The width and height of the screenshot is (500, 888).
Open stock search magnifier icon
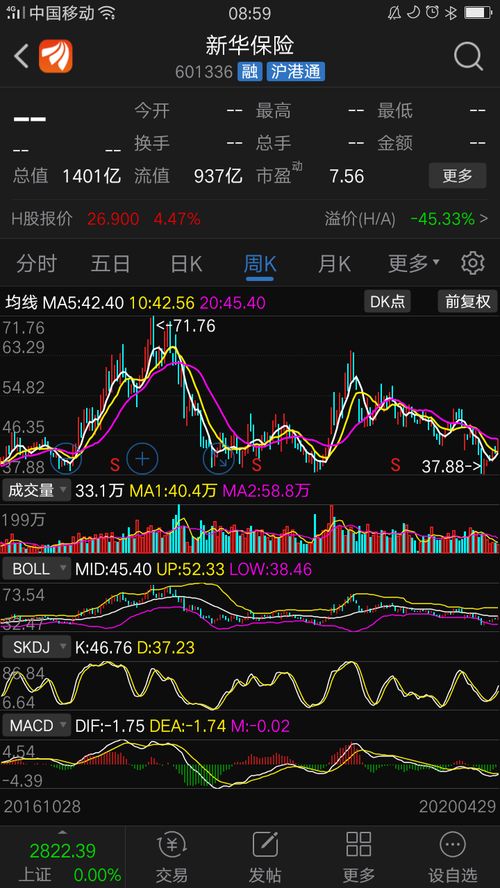point(468,57)
